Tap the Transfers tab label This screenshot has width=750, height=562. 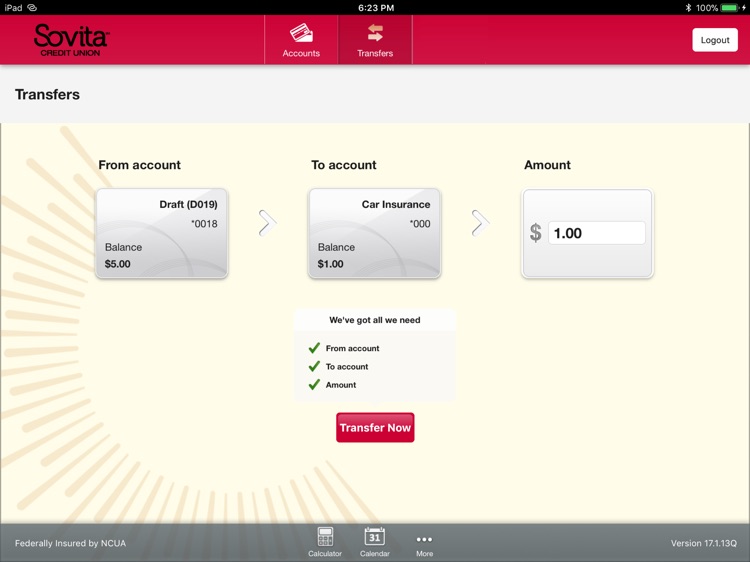click(375, 53)
